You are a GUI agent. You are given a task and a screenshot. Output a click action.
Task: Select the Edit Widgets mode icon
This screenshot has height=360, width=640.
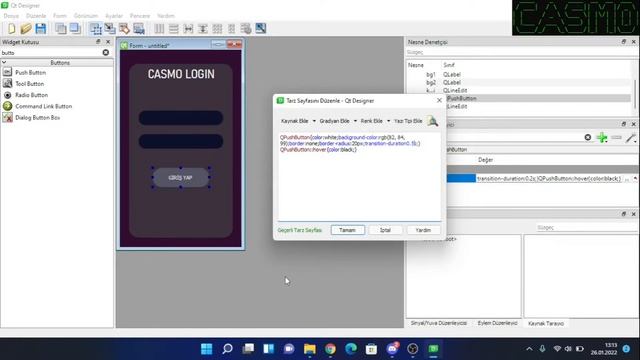[96, 28]
